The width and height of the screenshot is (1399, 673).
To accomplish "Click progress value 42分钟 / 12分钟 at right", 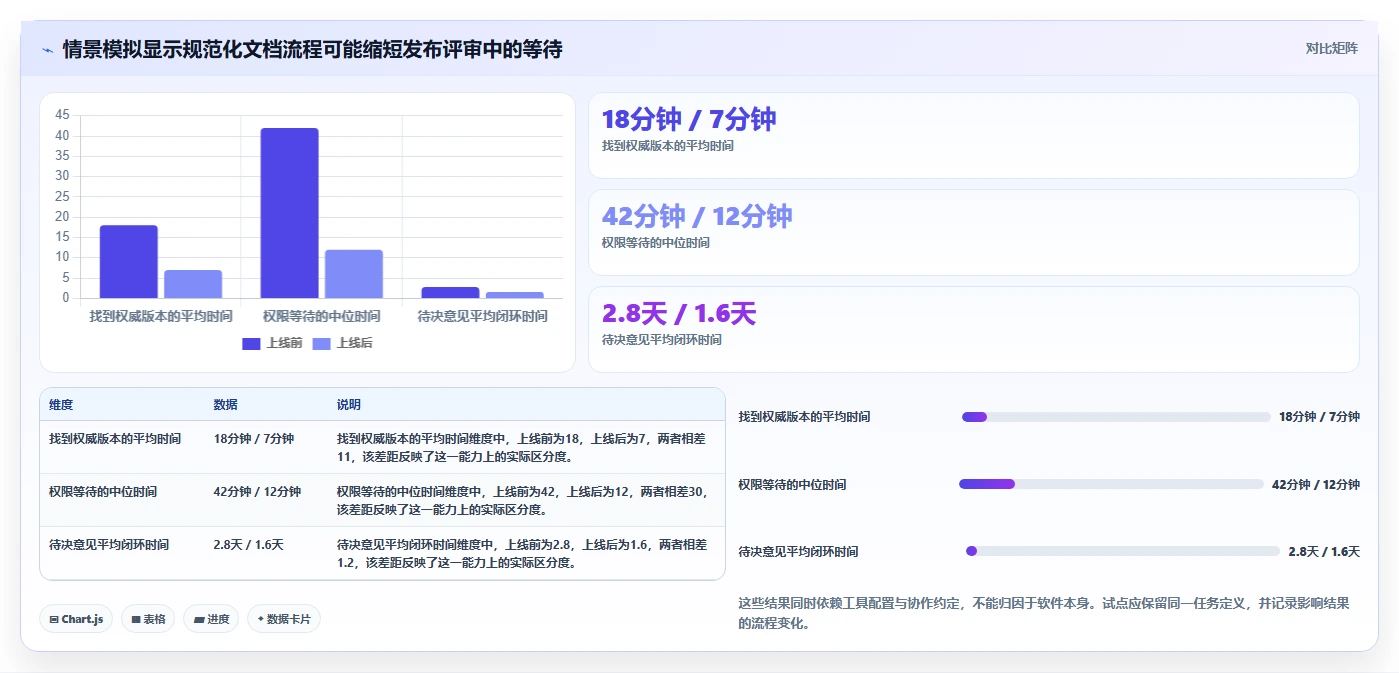I will click(1315, 485).
